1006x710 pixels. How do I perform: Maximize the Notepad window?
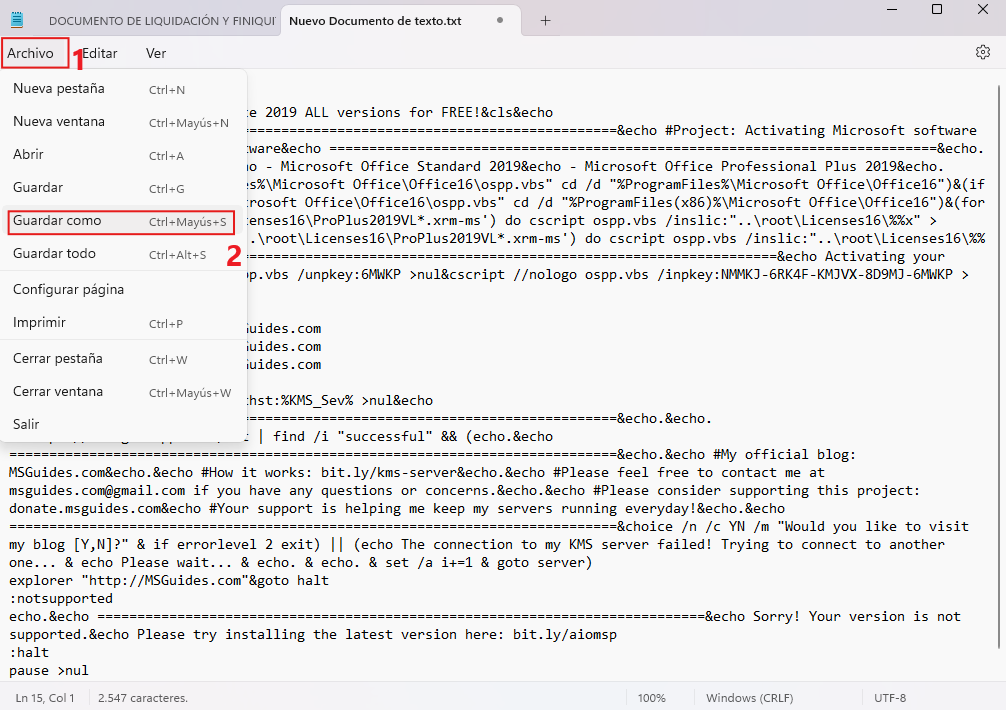pyautogui.click(x=937, y=10)
